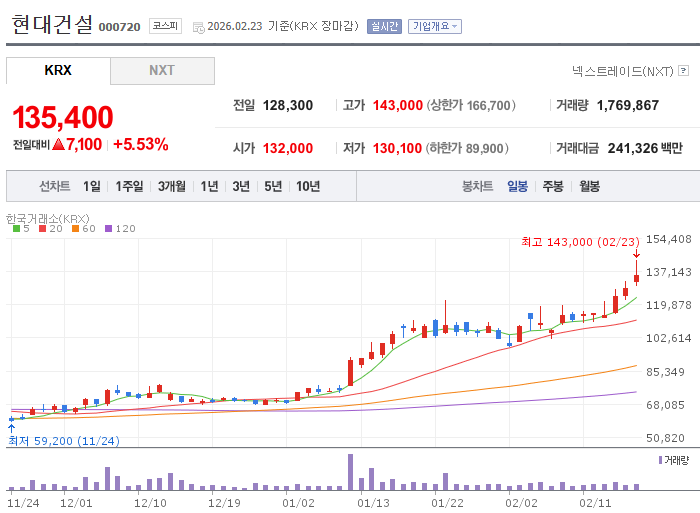Click the 최저 59,200 (11/24) chart label
Viewport: 700px width, 513px height.
coord(64,441)
